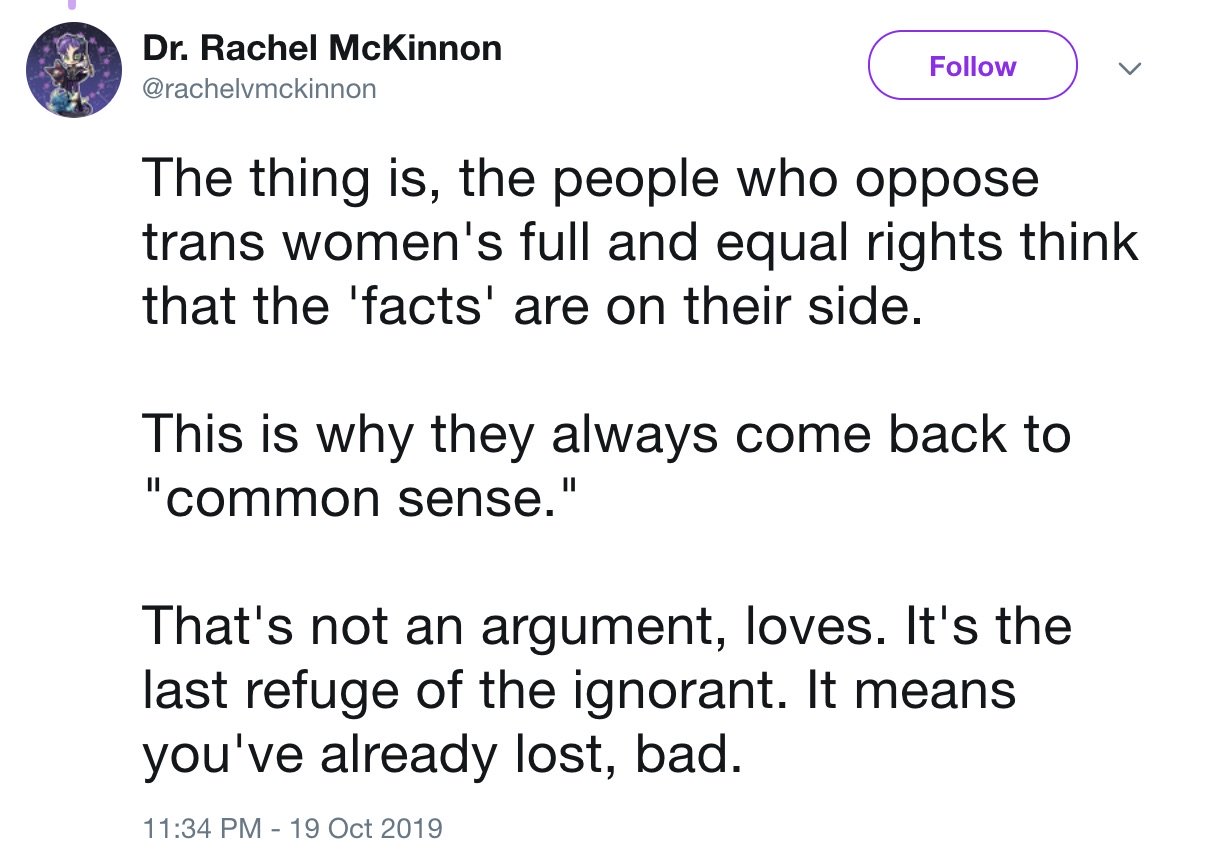Click the @rachelvmckinnon handle
1216x868 pixels.
[x=260, y=89]
